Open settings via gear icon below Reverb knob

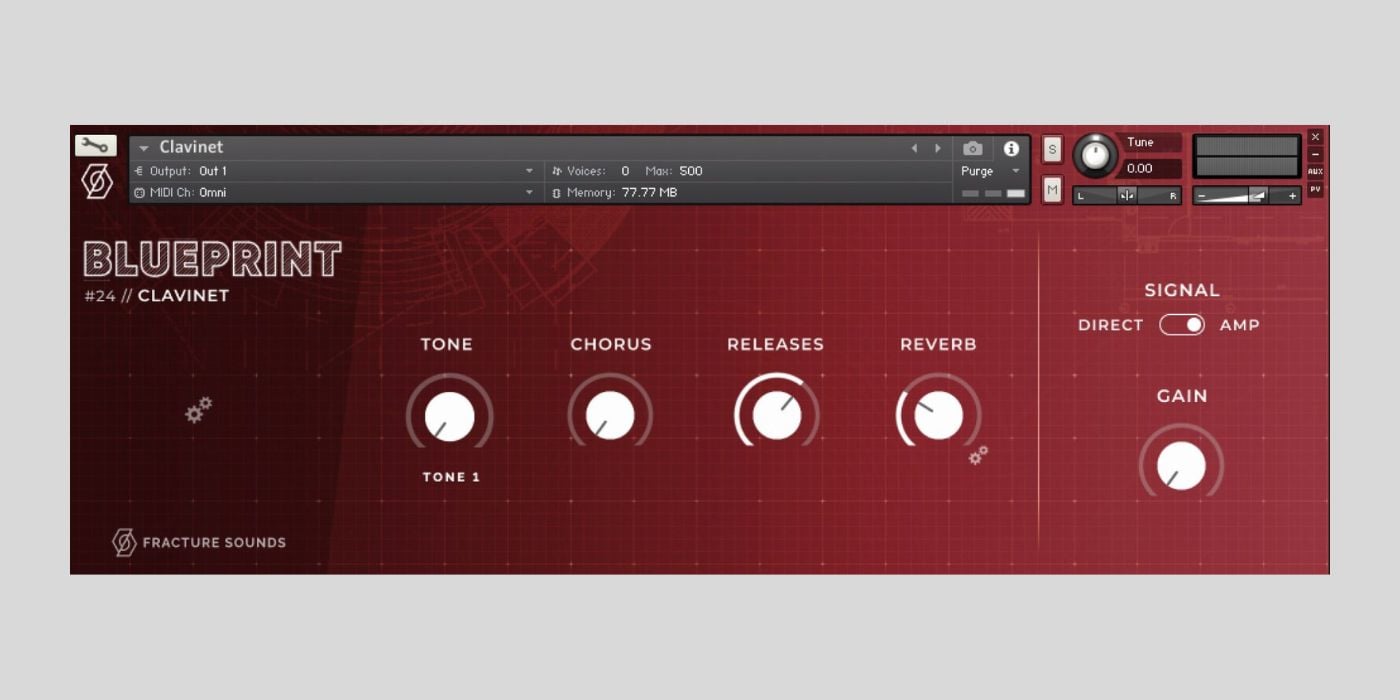[979, 456]
